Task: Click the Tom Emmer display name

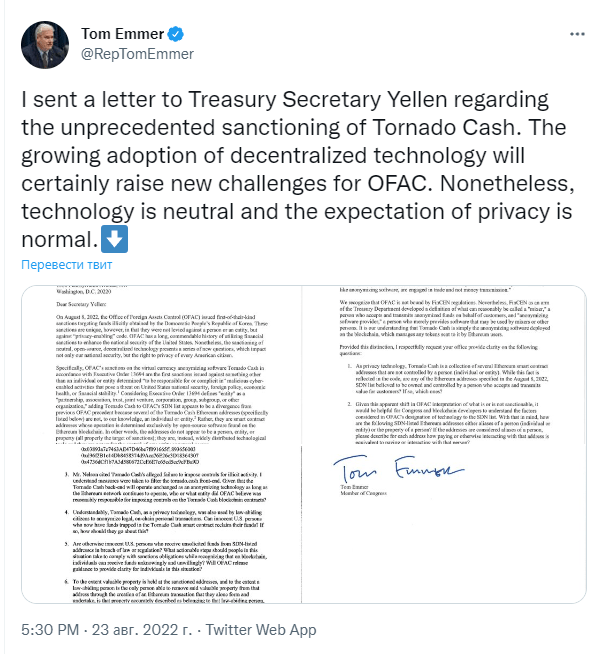Action: pos(110,32)
